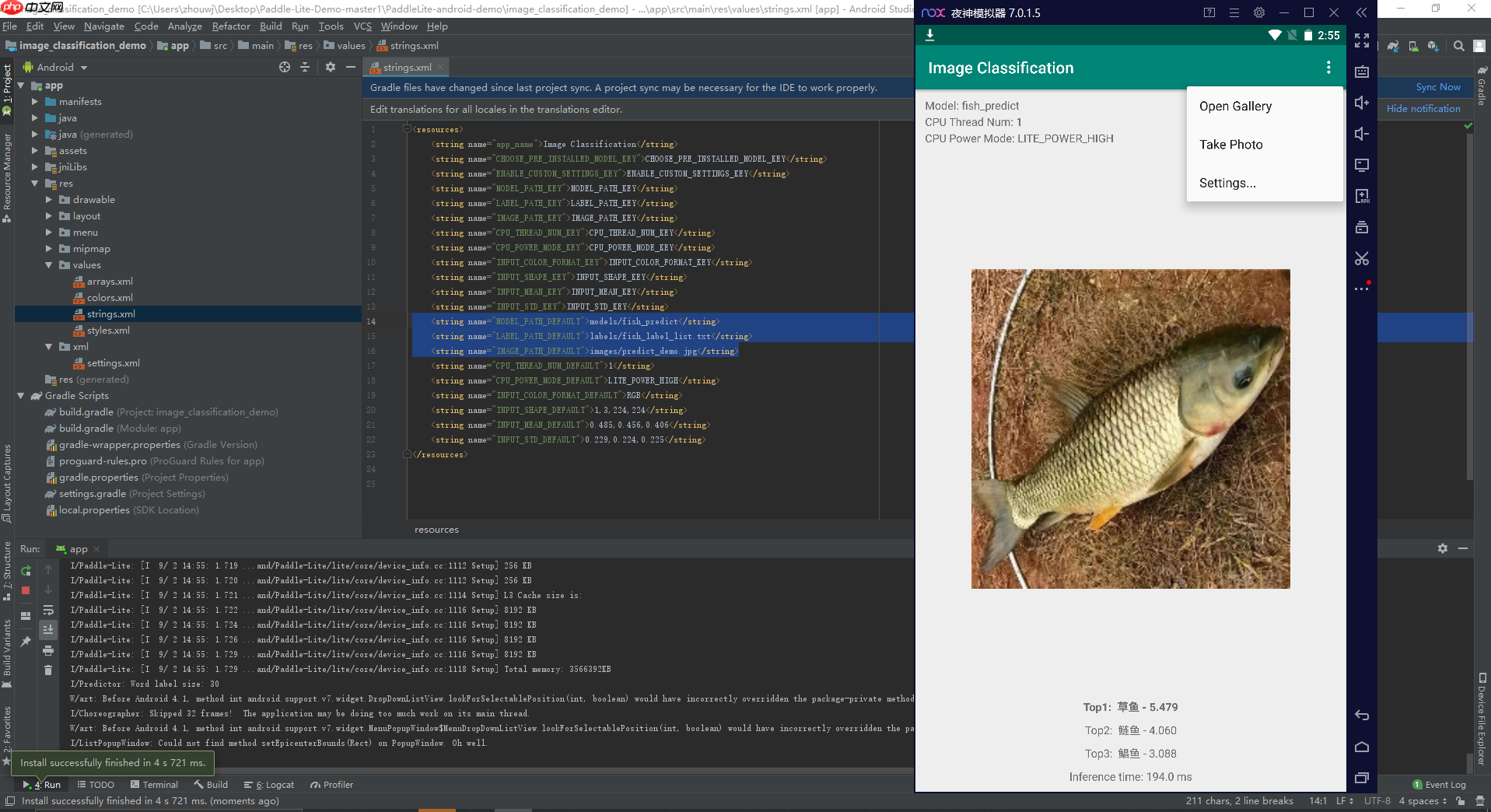1491x812 pixels.
Task: Stop the running app with the red square
Action: click(26, 590)
